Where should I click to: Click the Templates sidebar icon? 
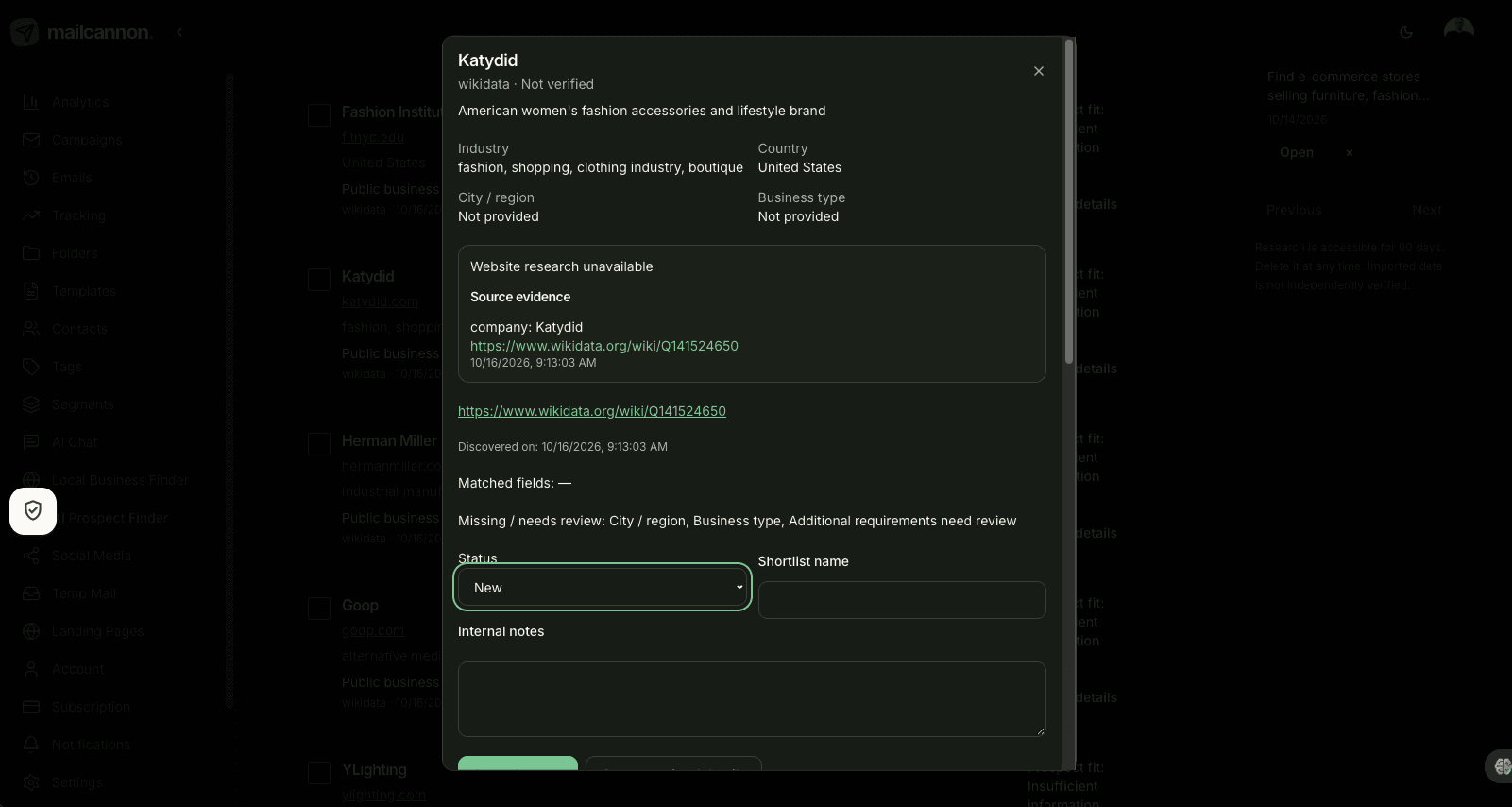pyautogui.click(x=31, y=291)
